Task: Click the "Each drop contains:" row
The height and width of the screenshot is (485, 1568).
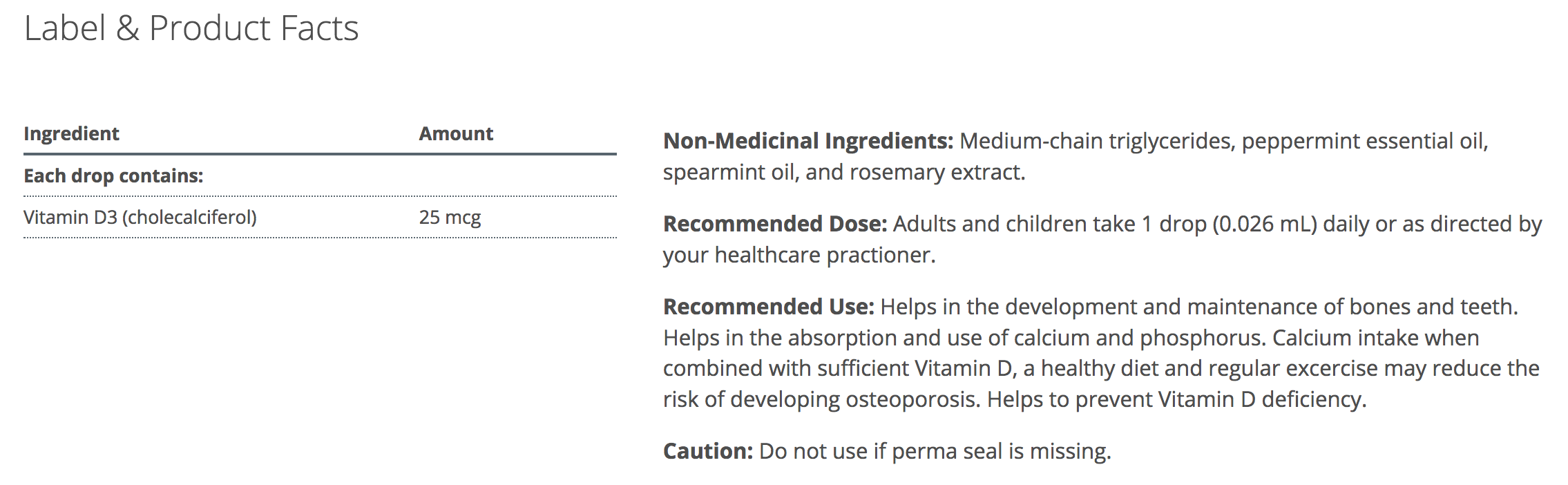Action: click(x=113, y=175)
